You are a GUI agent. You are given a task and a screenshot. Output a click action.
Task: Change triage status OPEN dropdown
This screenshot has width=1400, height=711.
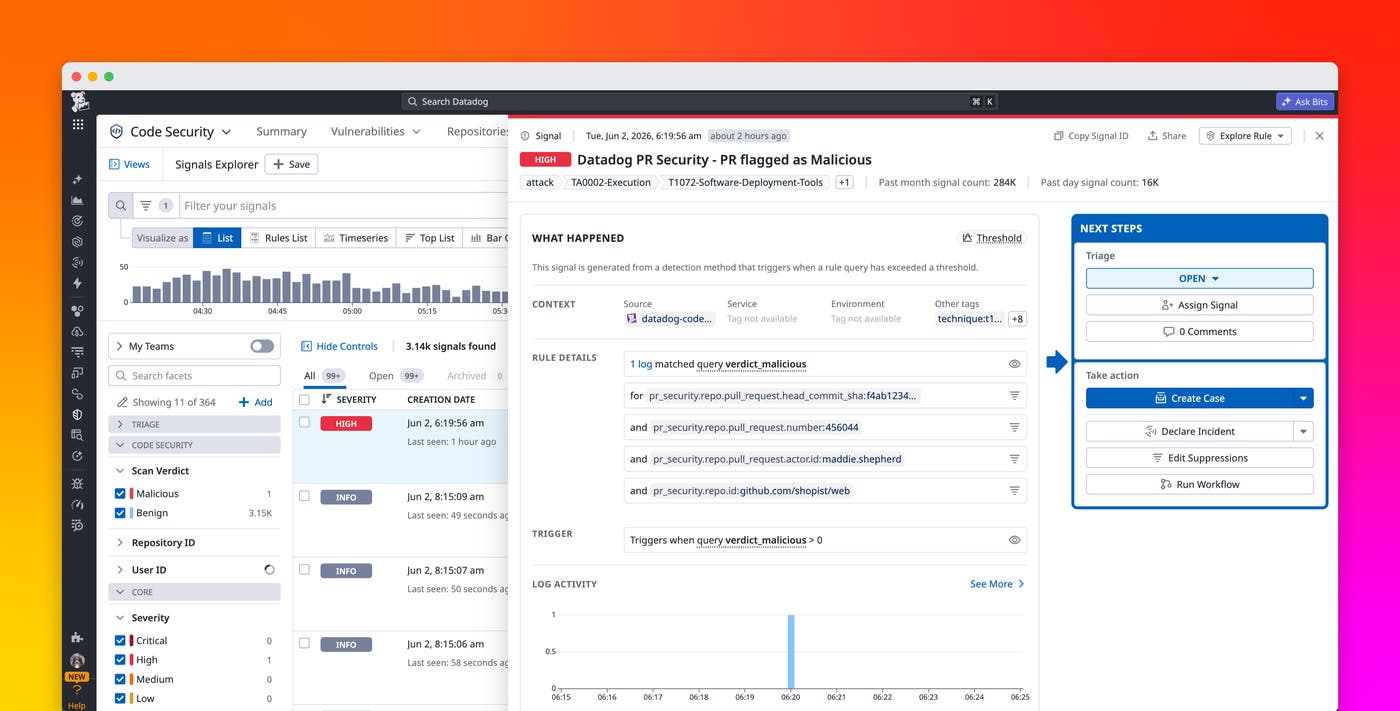(1199, 279)
